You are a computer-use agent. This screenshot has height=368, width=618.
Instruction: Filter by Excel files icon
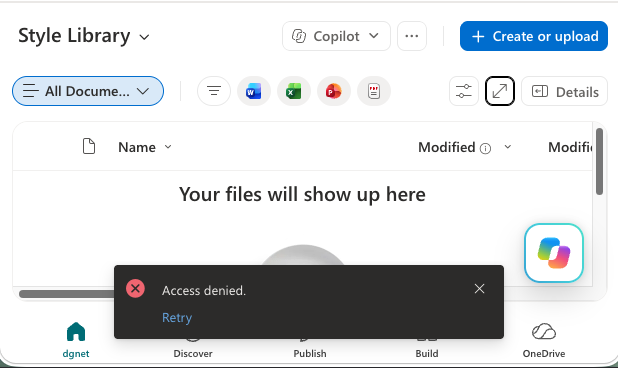294,91
